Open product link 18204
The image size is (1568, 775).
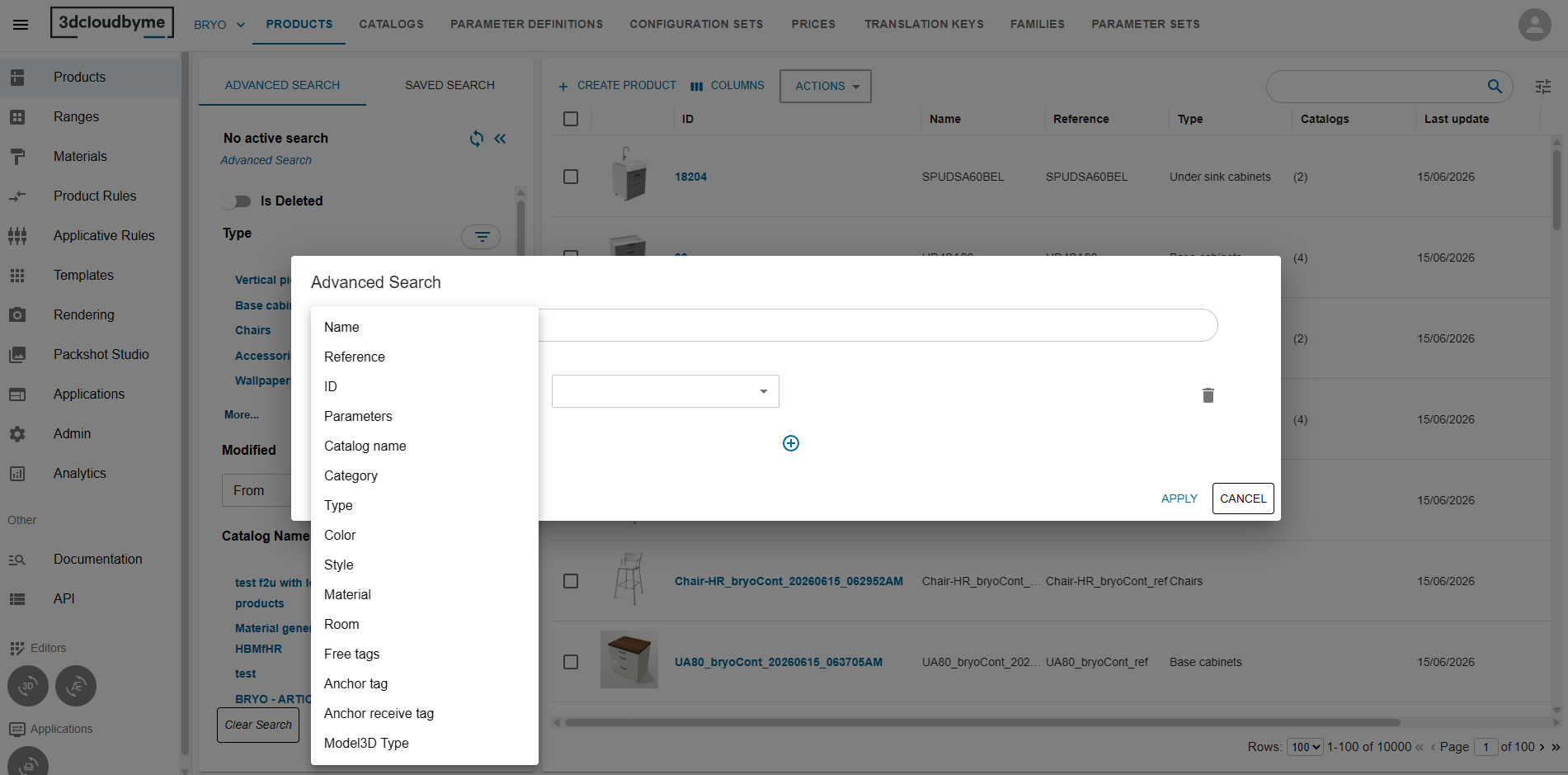tap(690, 177)
